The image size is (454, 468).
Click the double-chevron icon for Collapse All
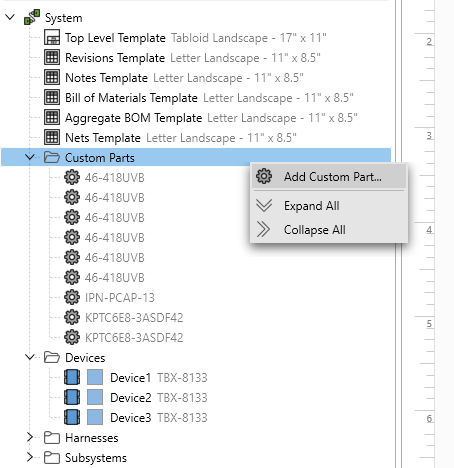point(263,229)
